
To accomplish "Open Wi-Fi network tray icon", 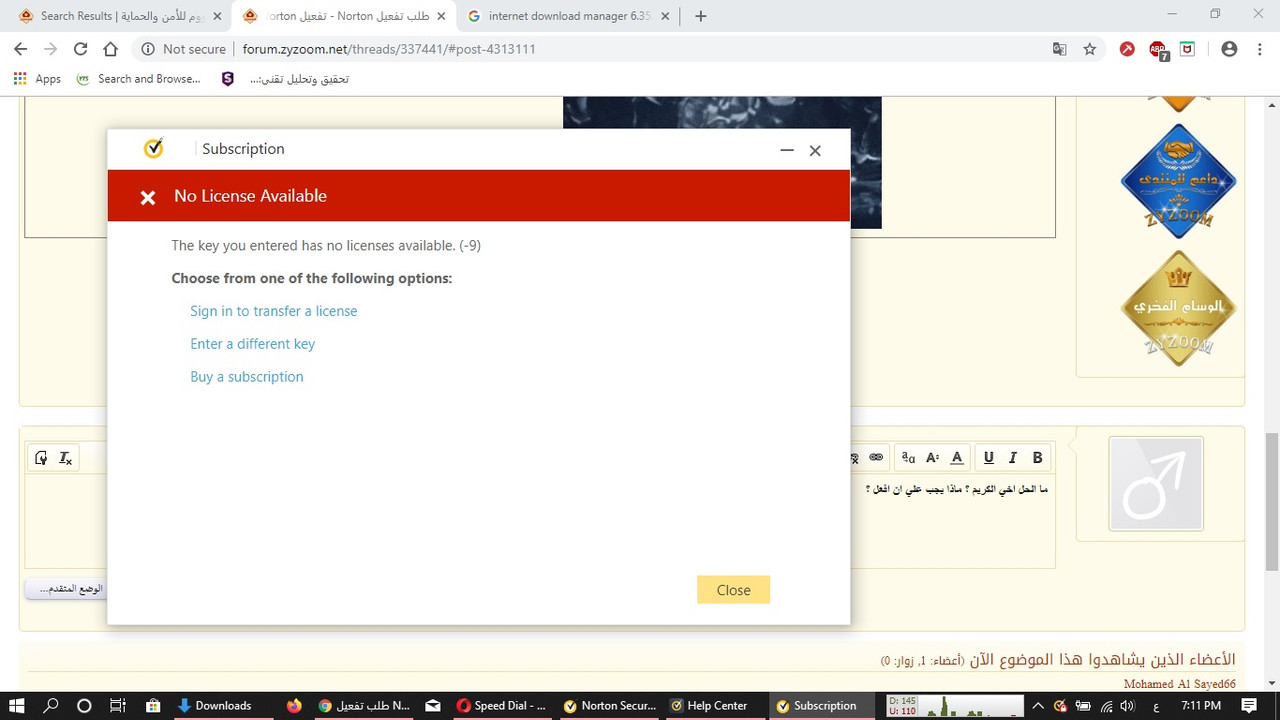I will click(1106, 705).
